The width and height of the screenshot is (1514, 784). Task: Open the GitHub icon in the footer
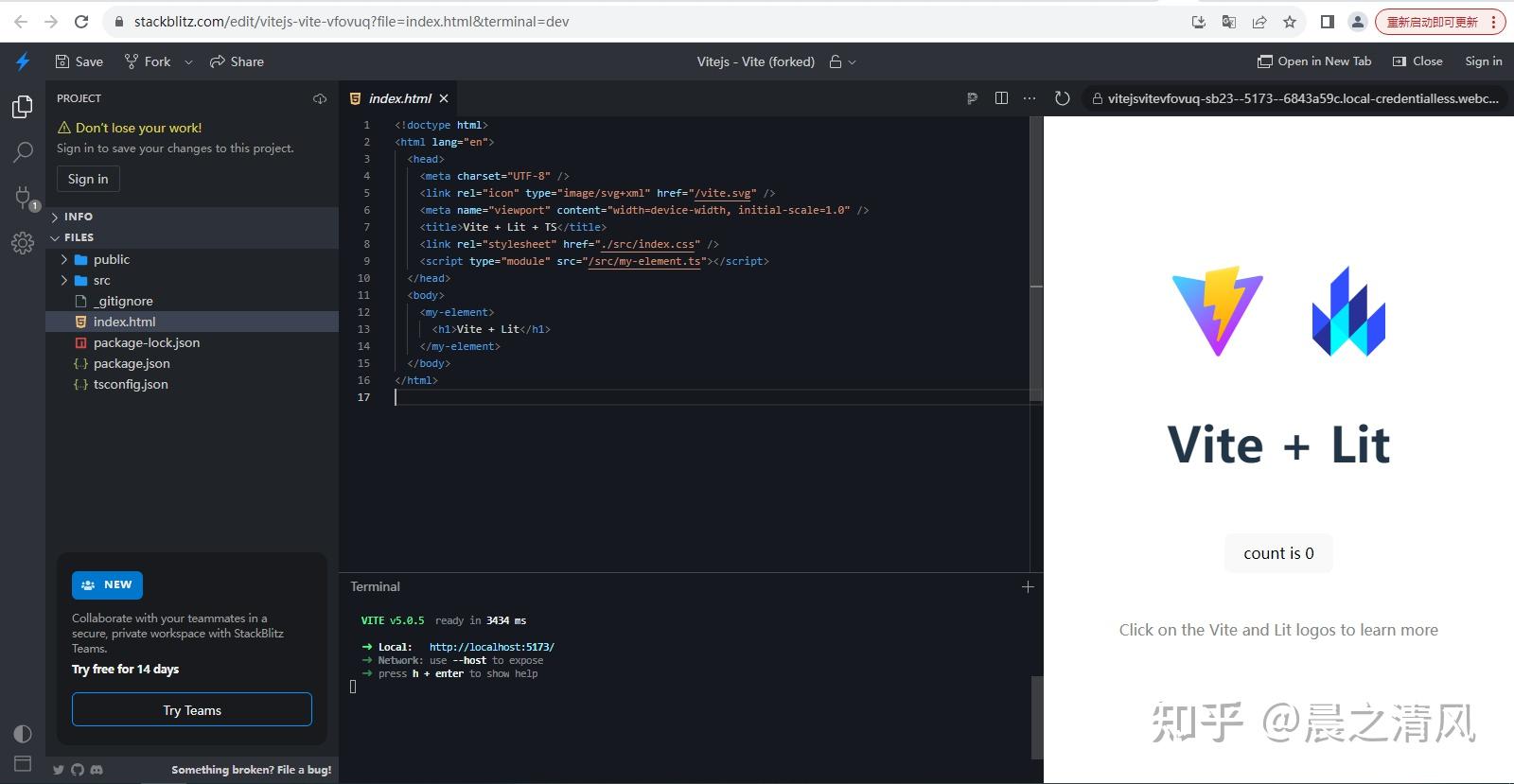click(78, 770)
